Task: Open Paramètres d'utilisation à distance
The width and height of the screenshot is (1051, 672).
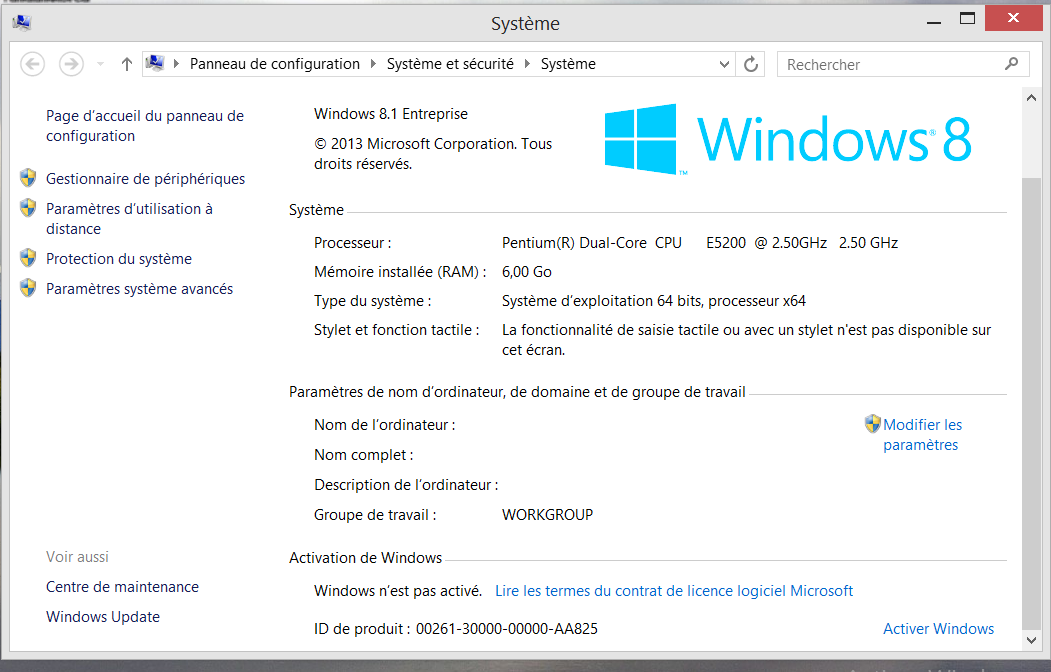Action: point(129,218)
